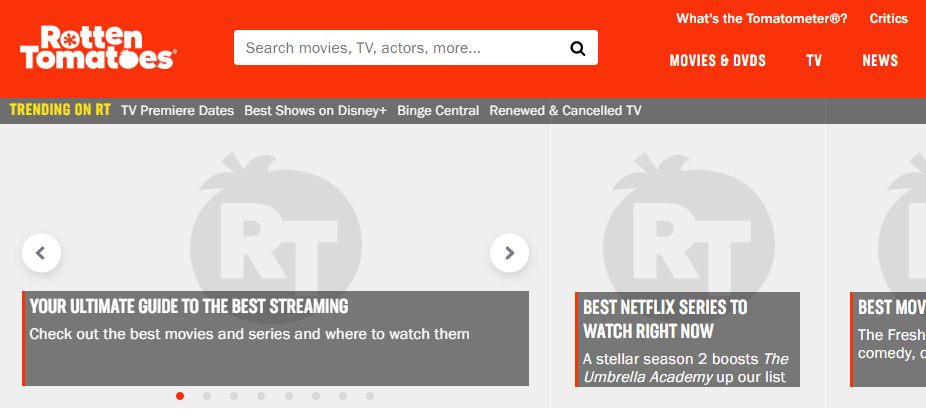Jump to the last carousel dot
This screenshot has width=926, height=415.
click(369, 396)
